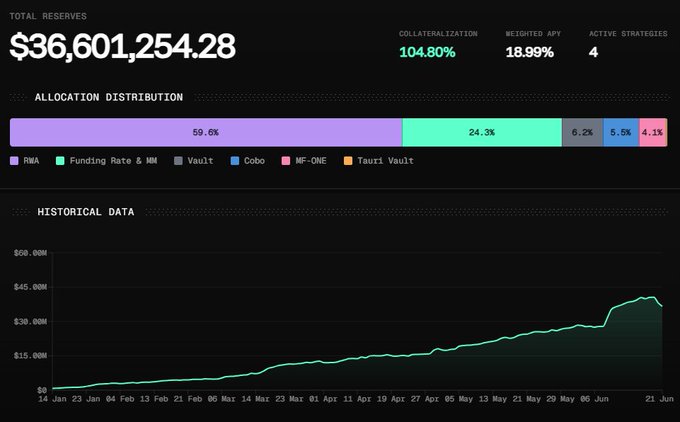Viewport: 680px width, 422px height.
Task: Click the Funding Rate & MM legend swatch
Action: point(60,161)
